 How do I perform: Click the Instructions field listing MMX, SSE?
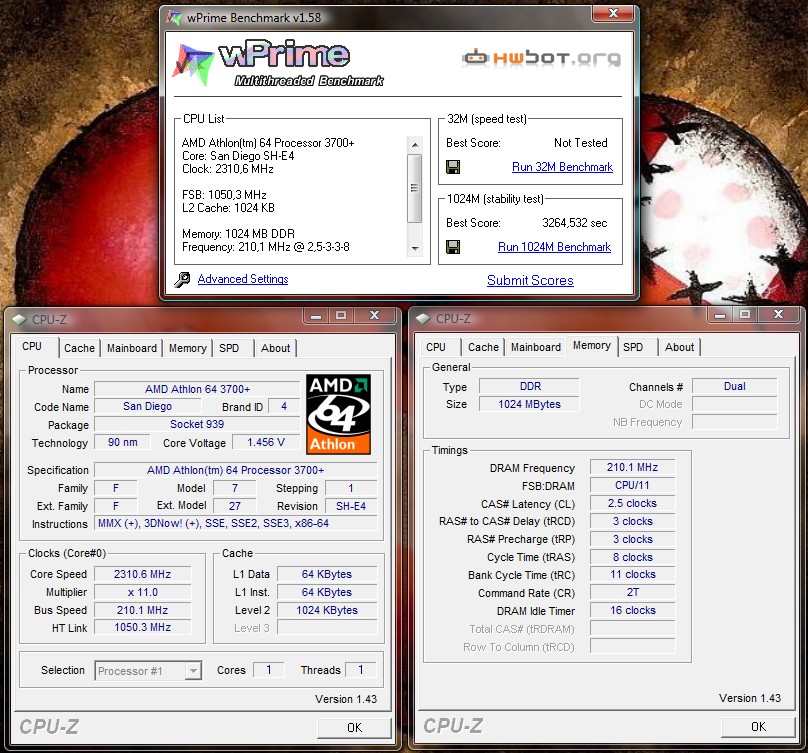[x=235, y=524]
